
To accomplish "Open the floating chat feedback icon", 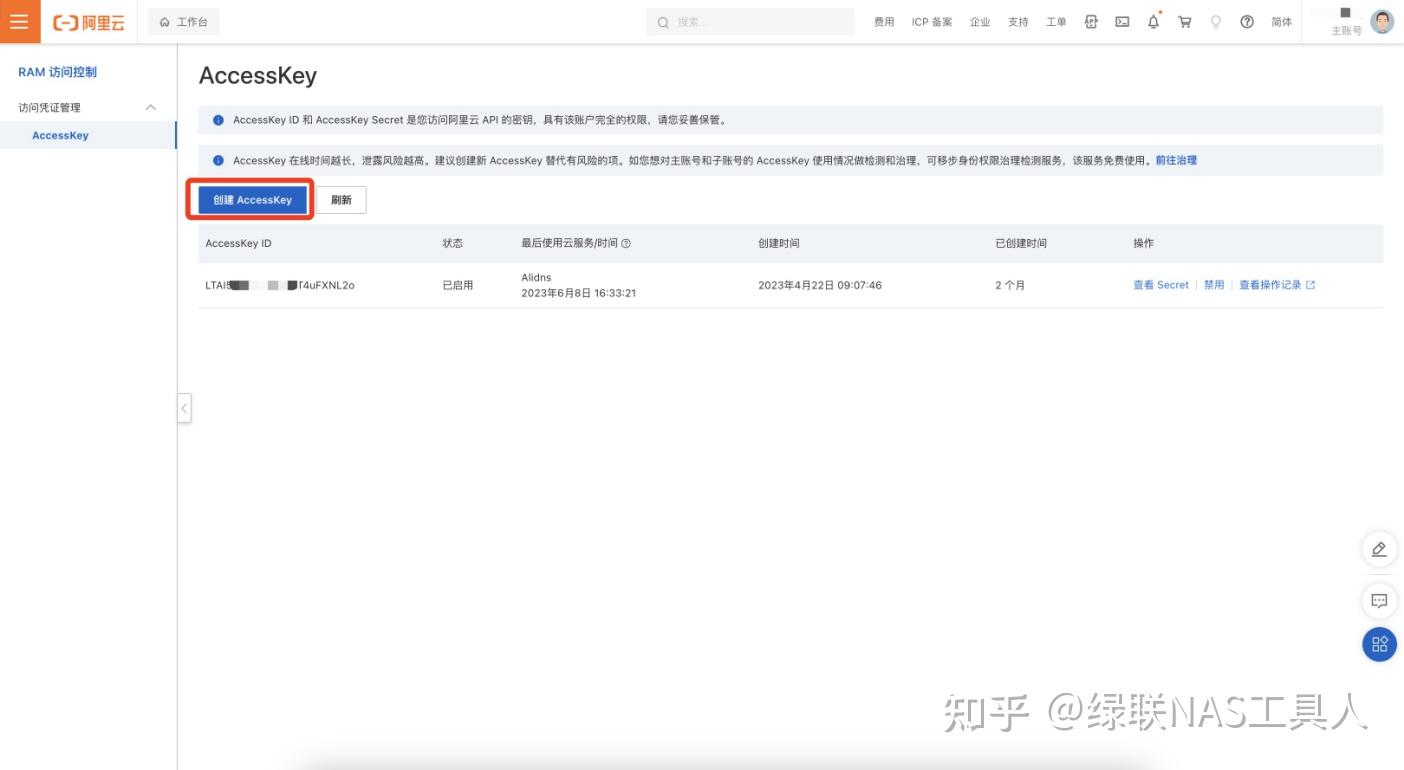I will [1379, 601].
